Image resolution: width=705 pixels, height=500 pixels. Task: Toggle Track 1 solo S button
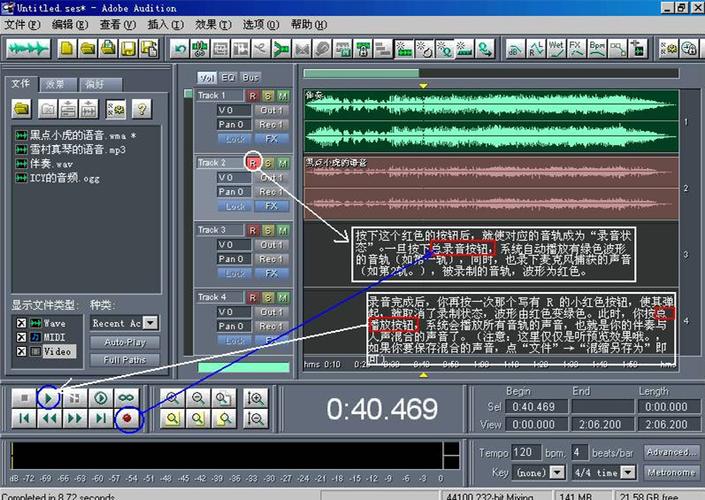point(268,96)
